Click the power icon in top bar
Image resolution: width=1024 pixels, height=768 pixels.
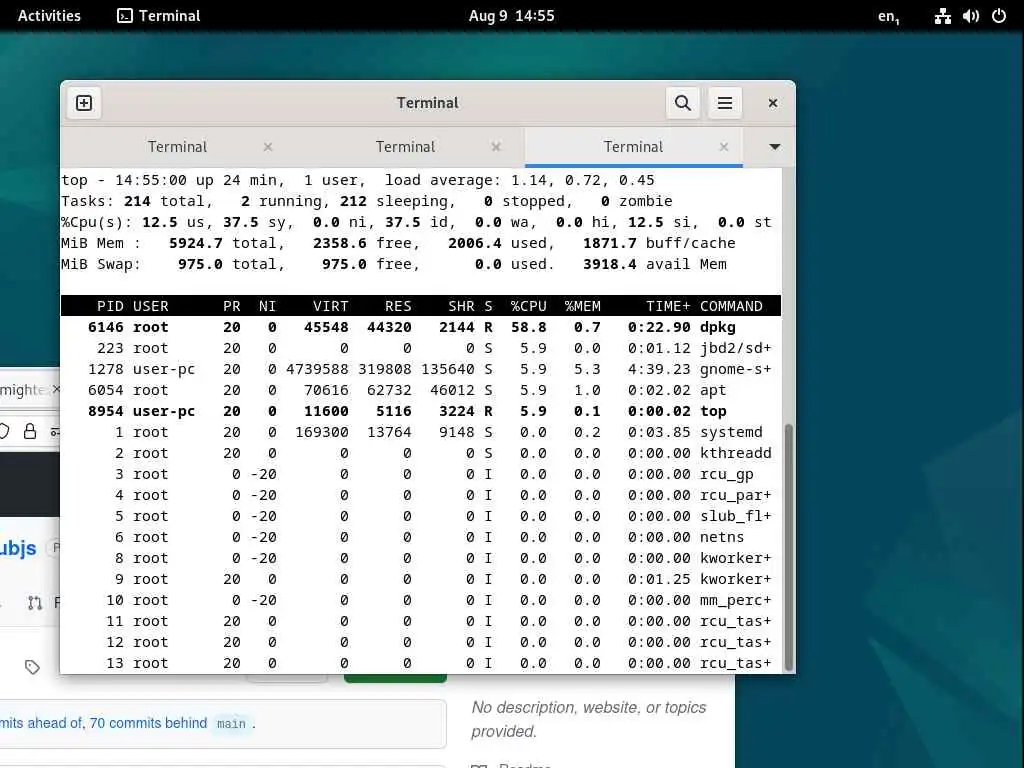pyautogui.click(x=999, y=16)
